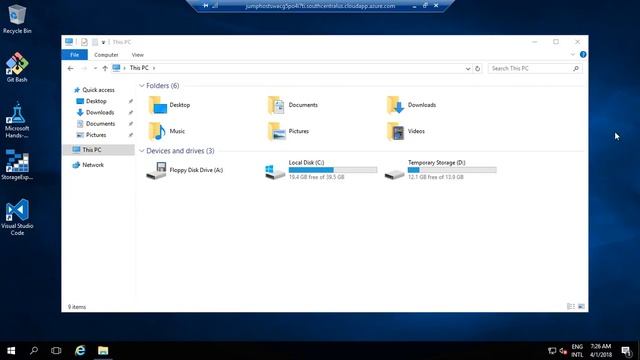Open the Music folder
The height and width of the screenshot is (360, 640).
[x=167, y=131]
